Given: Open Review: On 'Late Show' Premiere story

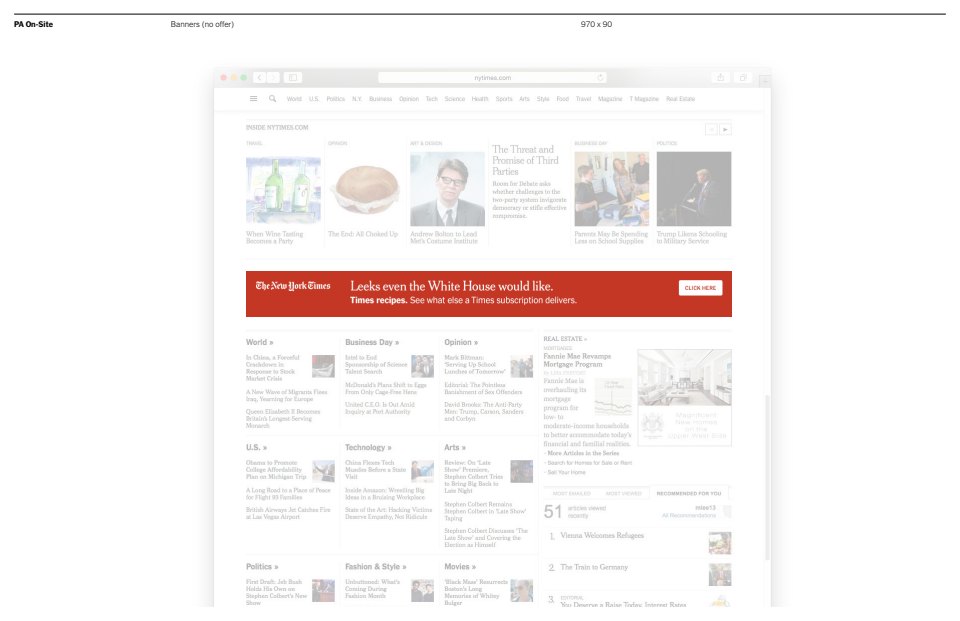Looking at the screenshot, I should tap(473, 476).
